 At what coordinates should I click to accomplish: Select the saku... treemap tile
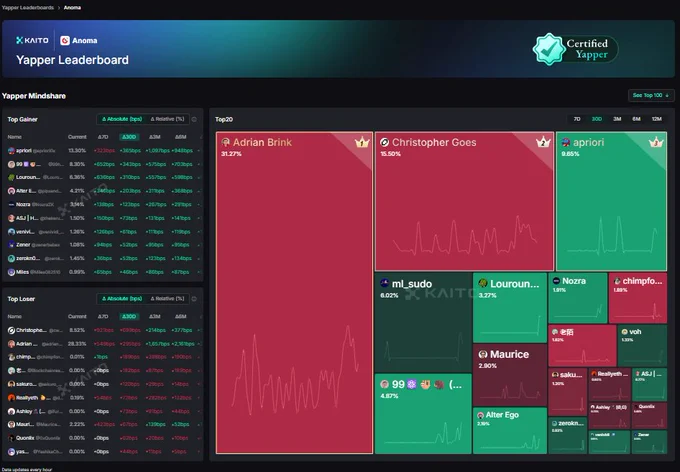tap(568, 392)
